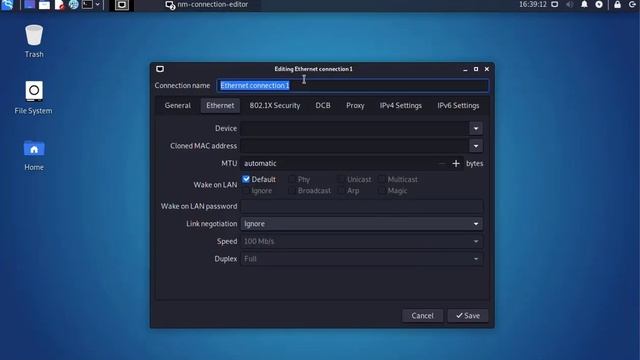Select the Ethernet tab
The image size is (640, 360).
[x=220, y=105]
